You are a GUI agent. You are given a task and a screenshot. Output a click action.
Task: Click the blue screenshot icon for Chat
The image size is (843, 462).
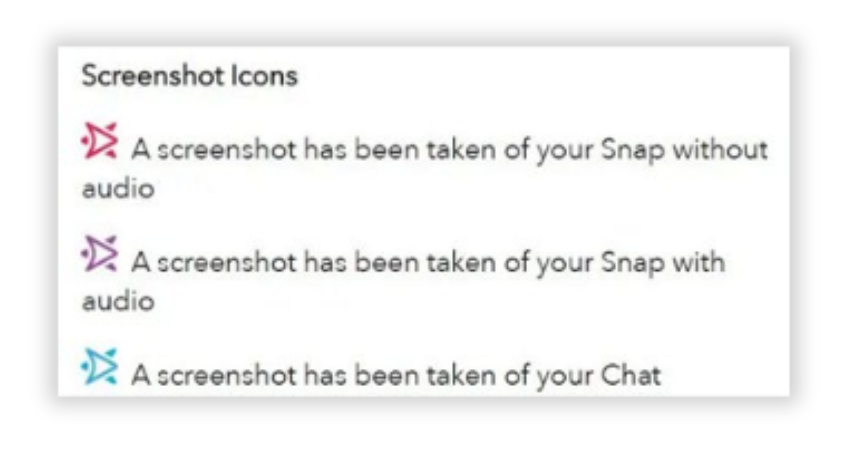click(100, 367)
